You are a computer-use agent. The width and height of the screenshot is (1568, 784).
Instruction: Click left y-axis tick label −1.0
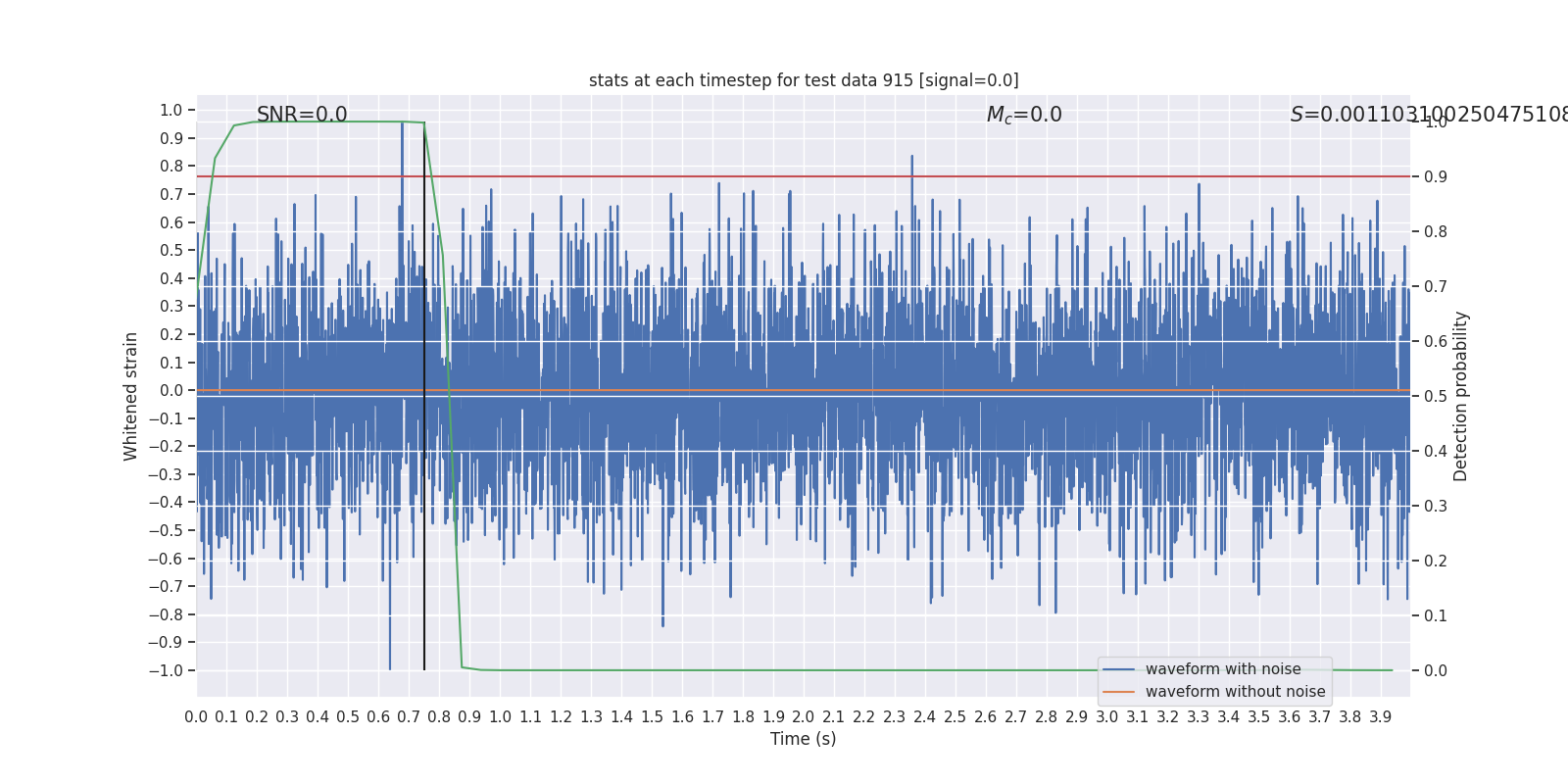tap(166, 671)
